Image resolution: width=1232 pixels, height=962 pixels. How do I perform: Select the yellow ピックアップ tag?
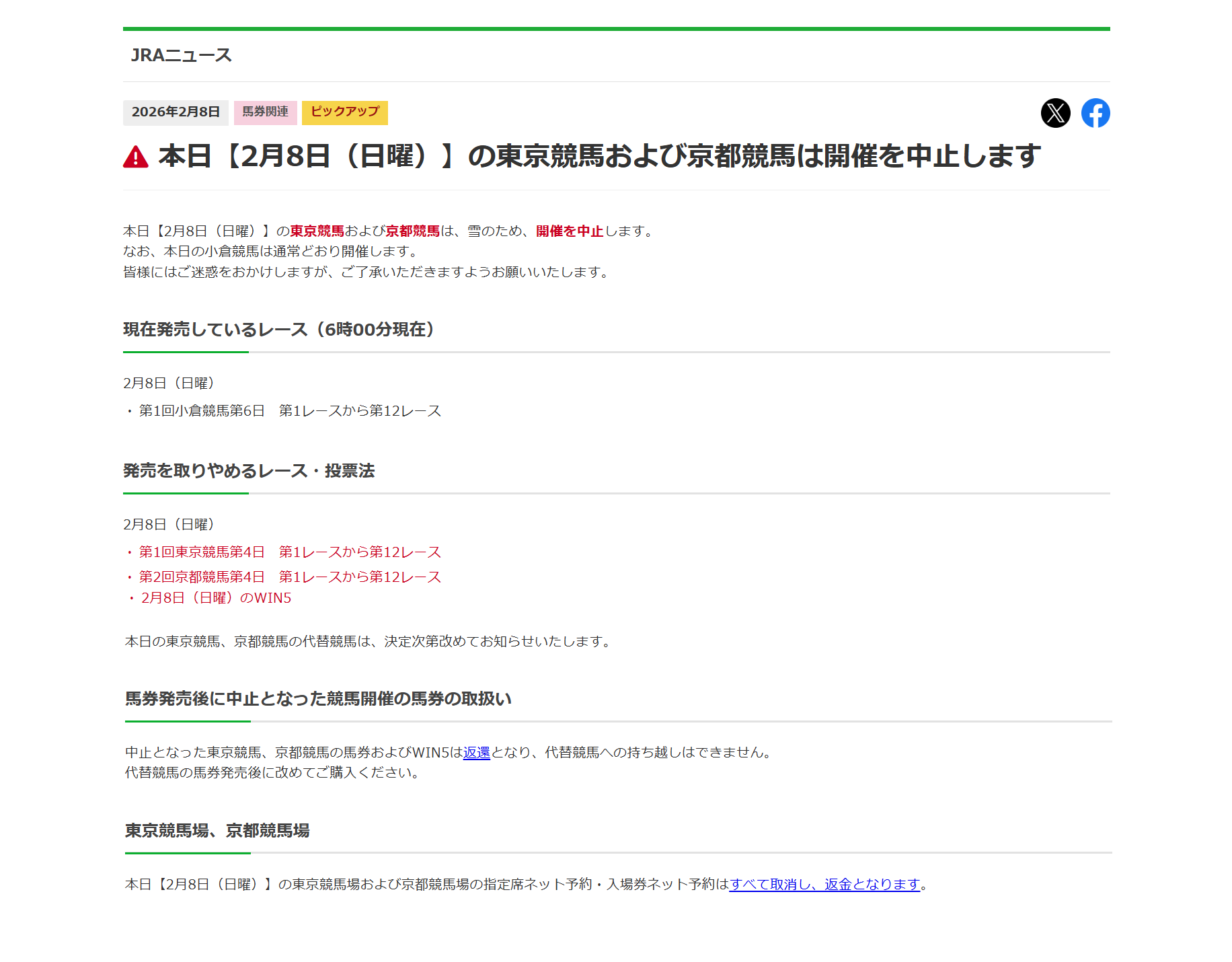(x=344, y=112)
